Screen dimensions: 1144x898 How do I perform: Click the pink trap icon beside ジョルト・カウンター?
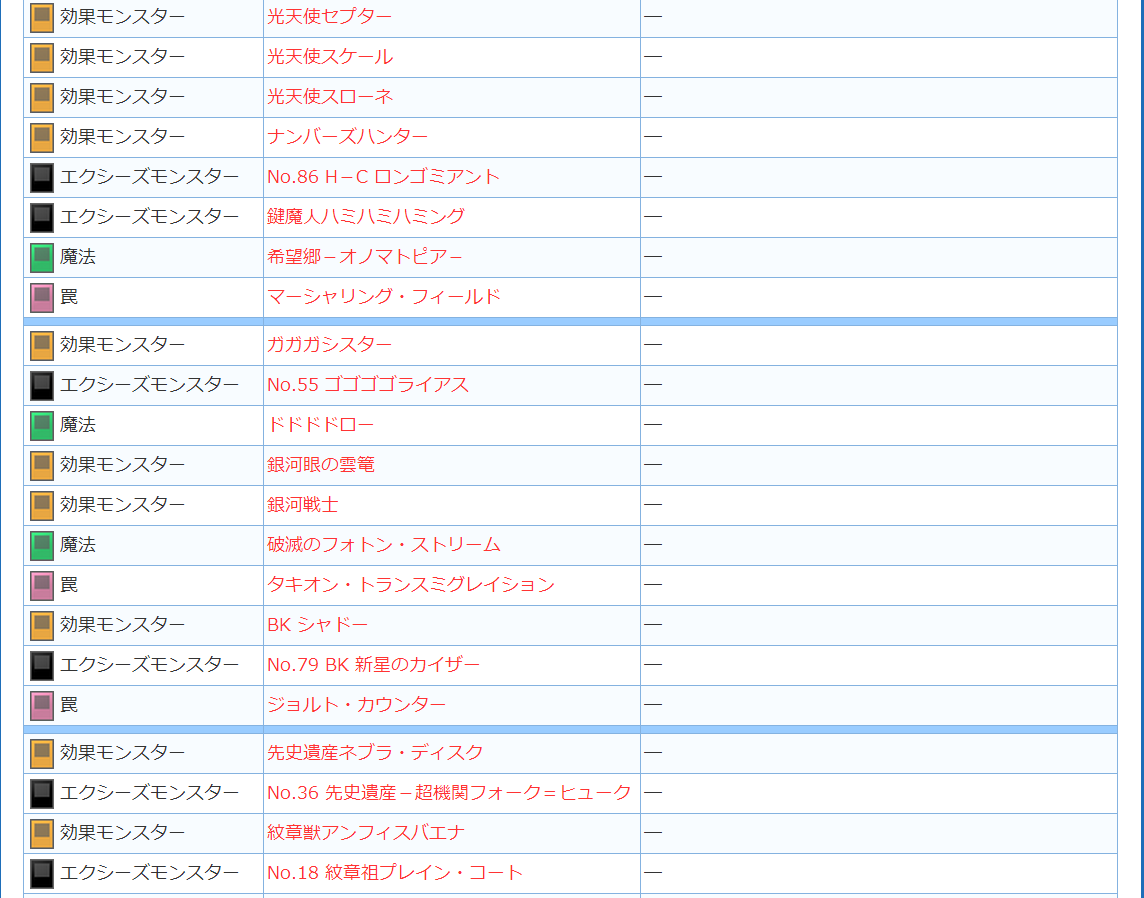[x=42, y=705]
